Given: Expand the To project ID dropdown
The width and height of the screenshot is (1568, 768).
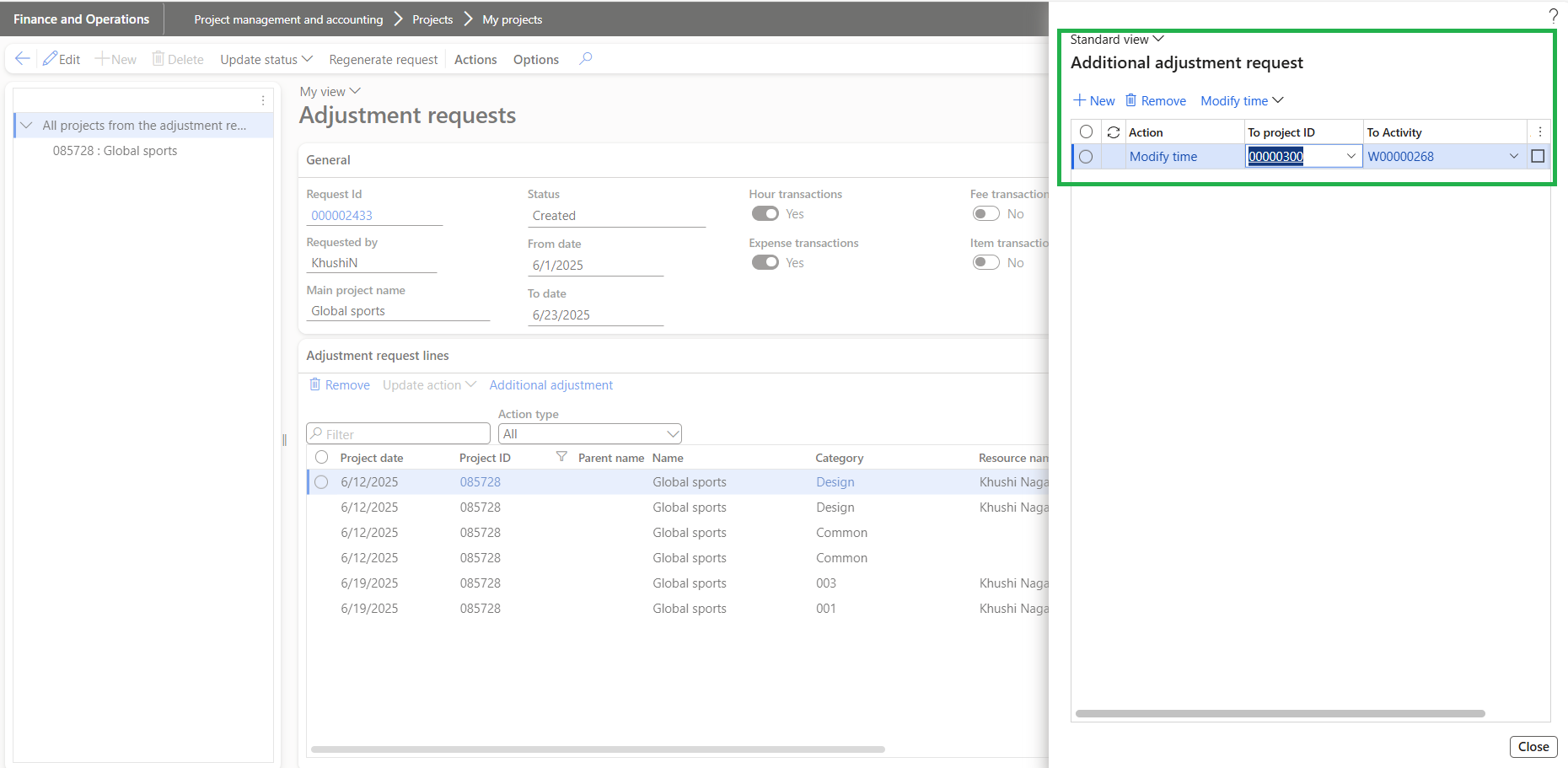Looking at the screenshot, I should click(x=1351, y=157).
